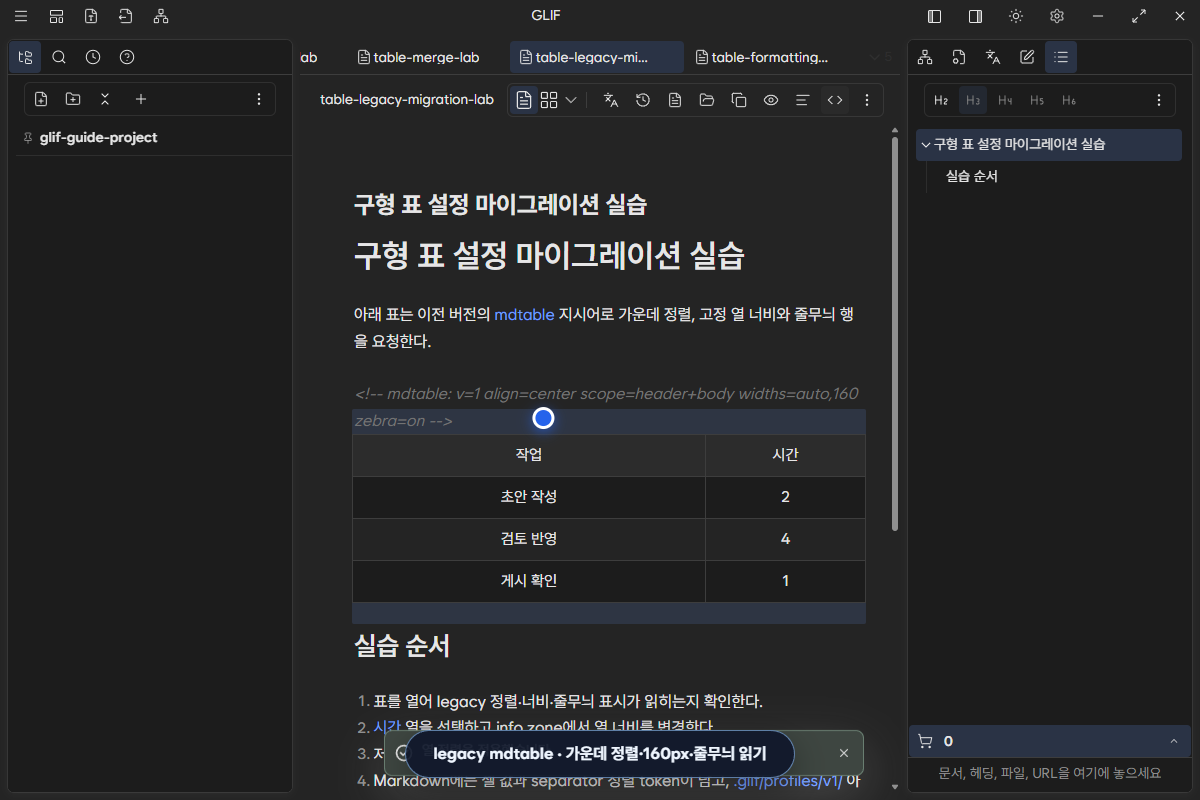
Task: Select 실습 순서 outline item
Action: coord(972,176)
